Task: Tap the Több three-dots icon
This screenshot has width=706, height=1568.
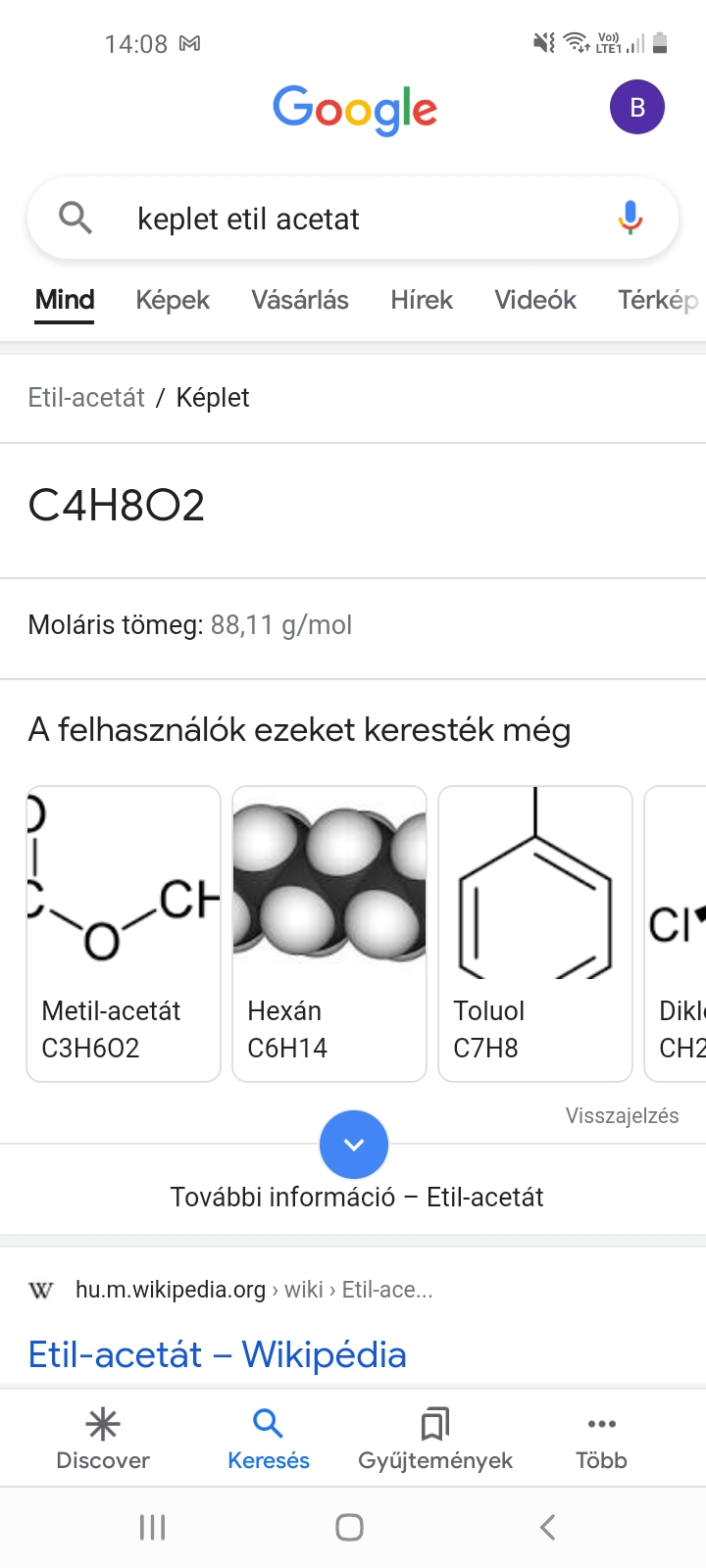Action: [601, 1424]
